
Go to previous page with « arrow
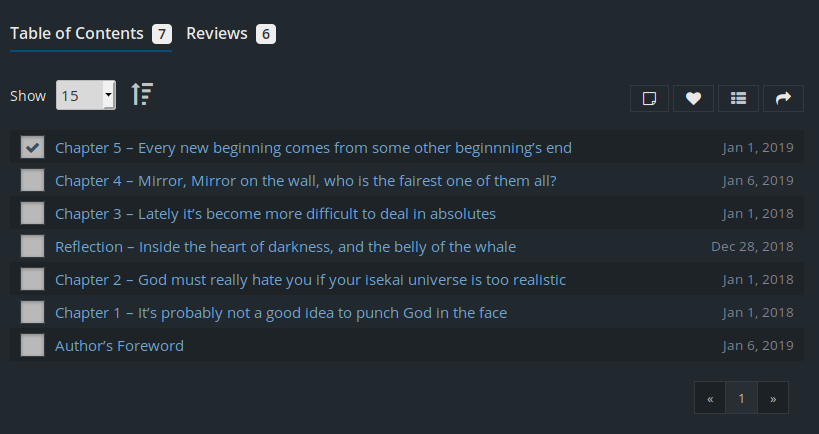(710, 398)
